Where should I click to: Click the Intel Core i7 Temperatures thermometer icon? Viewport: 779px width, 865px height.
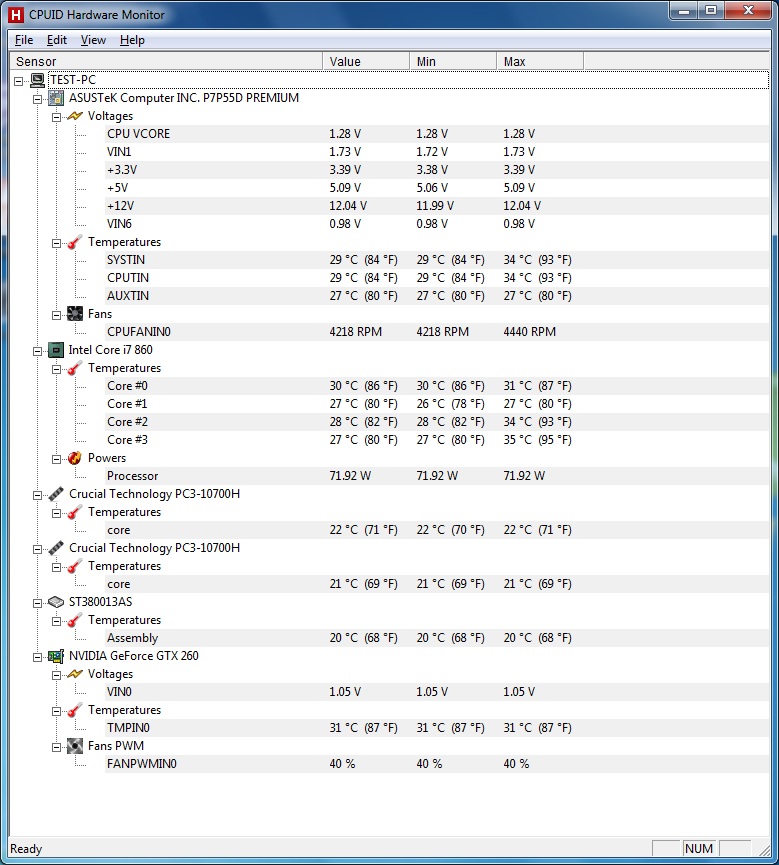[75, 369]
